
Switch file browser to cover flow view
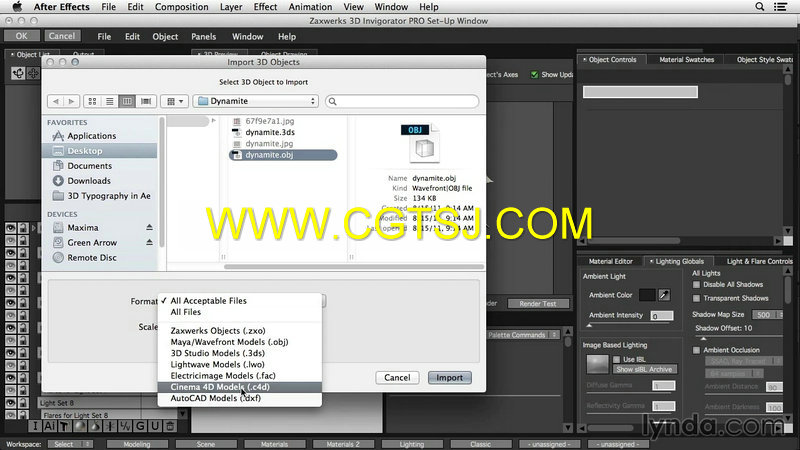tap(146, 102)
